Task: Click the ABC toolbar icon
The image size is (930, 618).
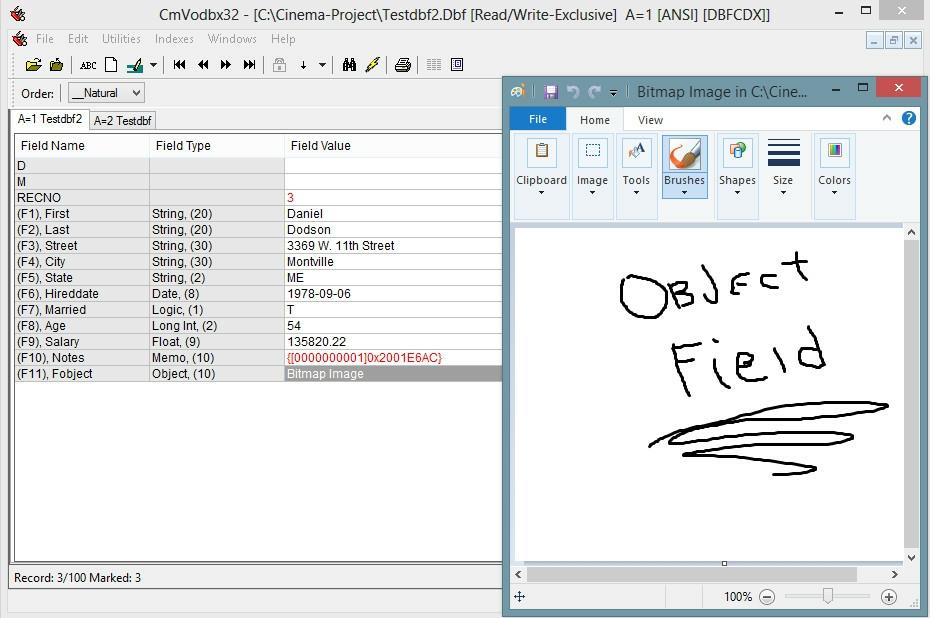Action: (x=88, y=65)
